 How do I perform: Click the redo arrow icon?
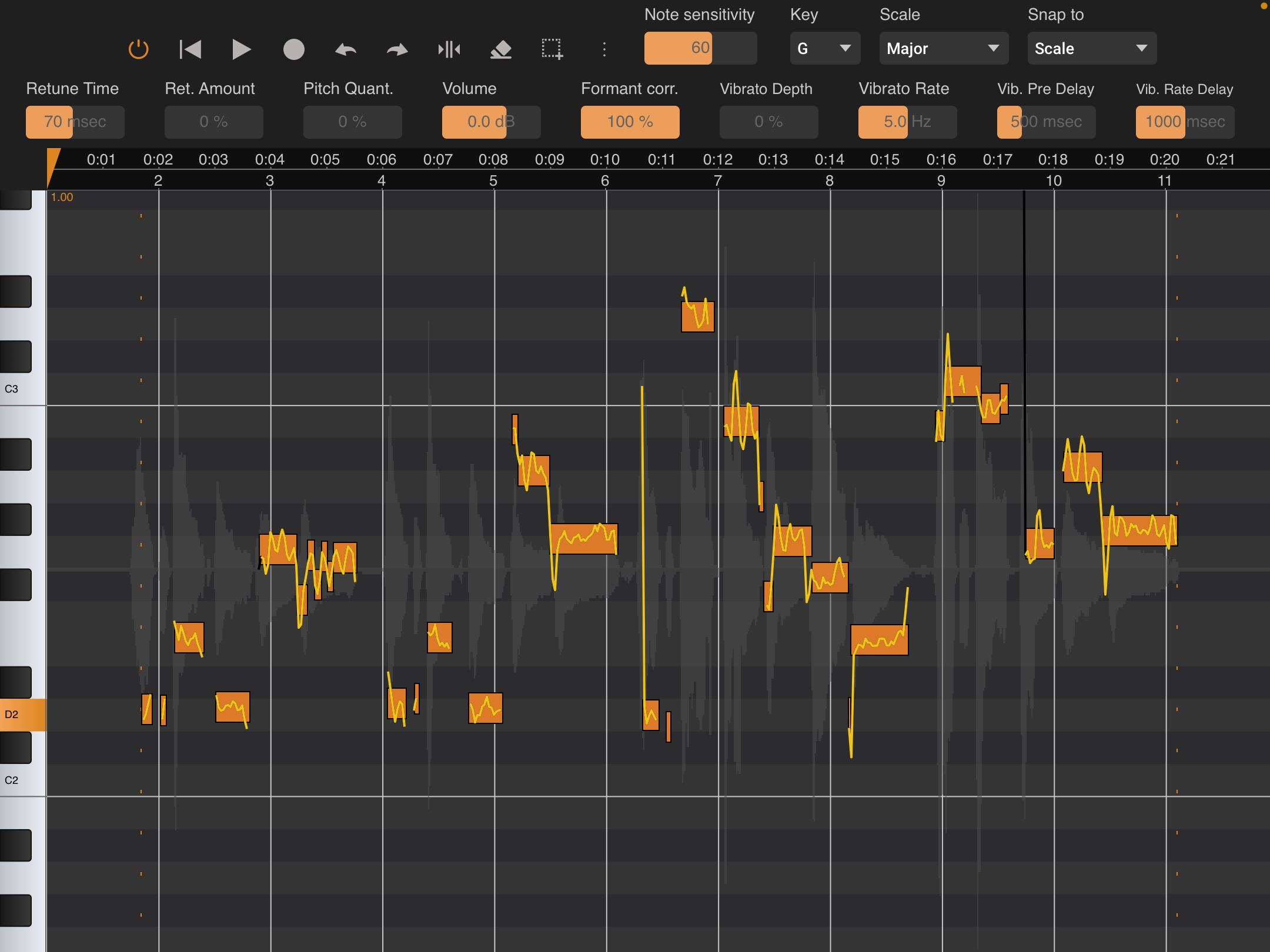pos(397,49)
